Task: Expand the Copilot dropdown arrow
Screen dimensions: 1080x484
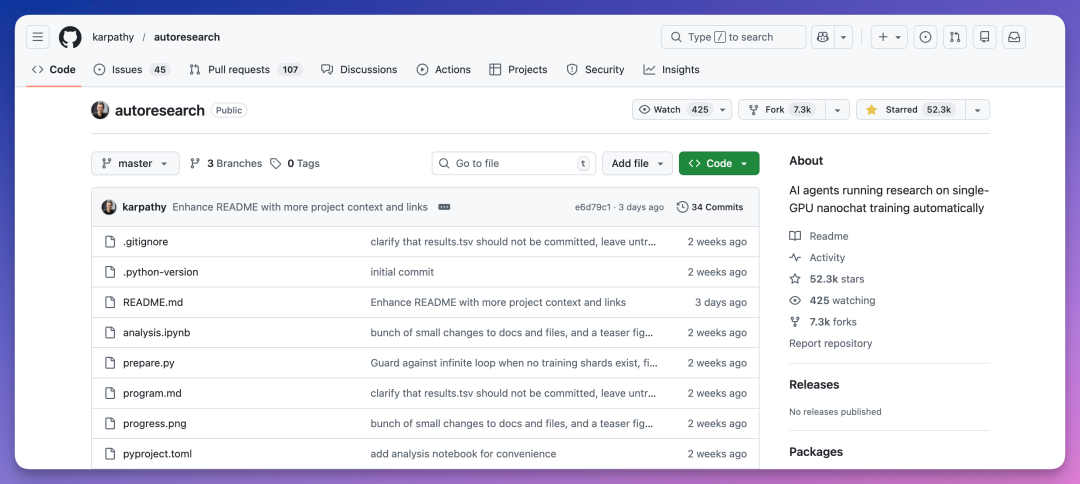Action: (844, 37)
